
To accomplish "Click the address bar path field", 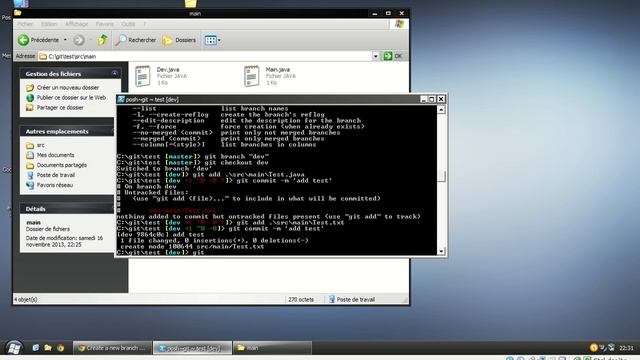I will 205,56.
